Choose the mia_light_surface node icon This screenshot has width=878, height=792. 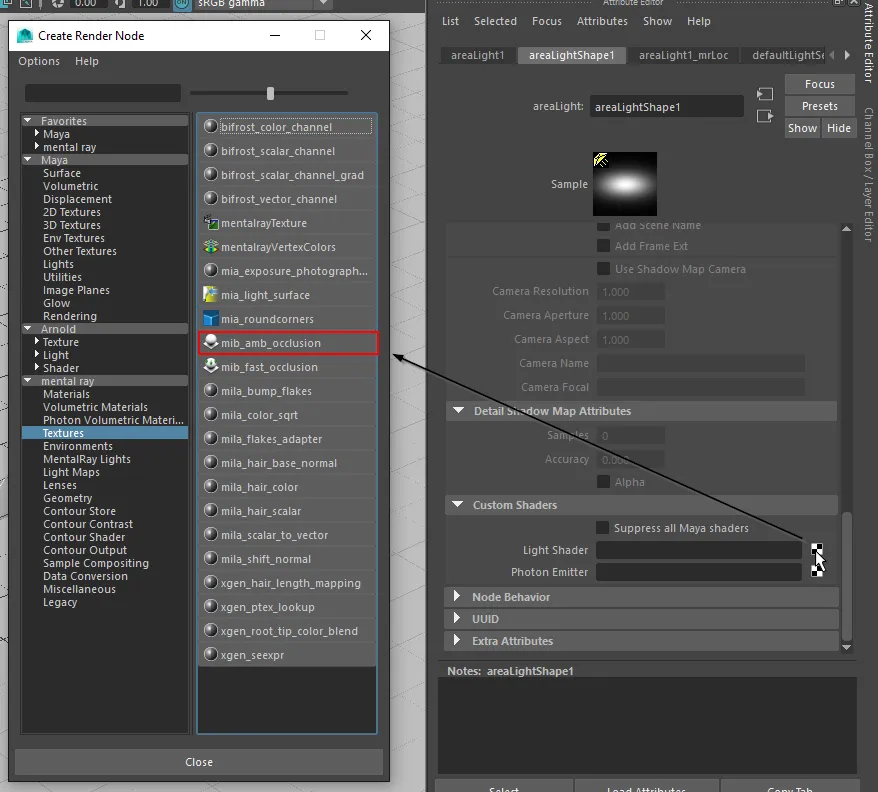pos(211,295)
